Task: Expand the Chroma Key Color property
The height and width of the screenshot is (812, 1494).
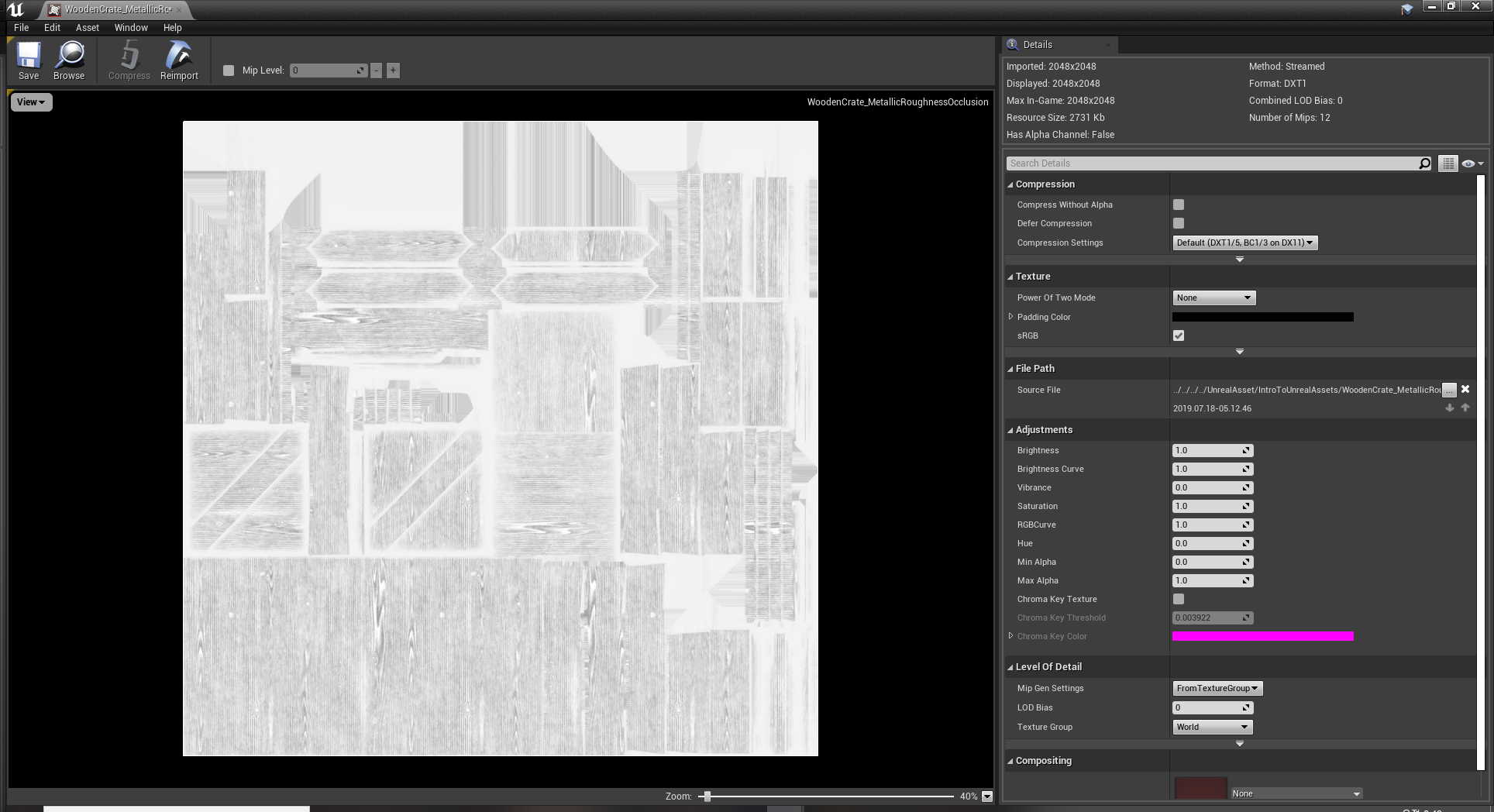Action: tap(1010, 636)
